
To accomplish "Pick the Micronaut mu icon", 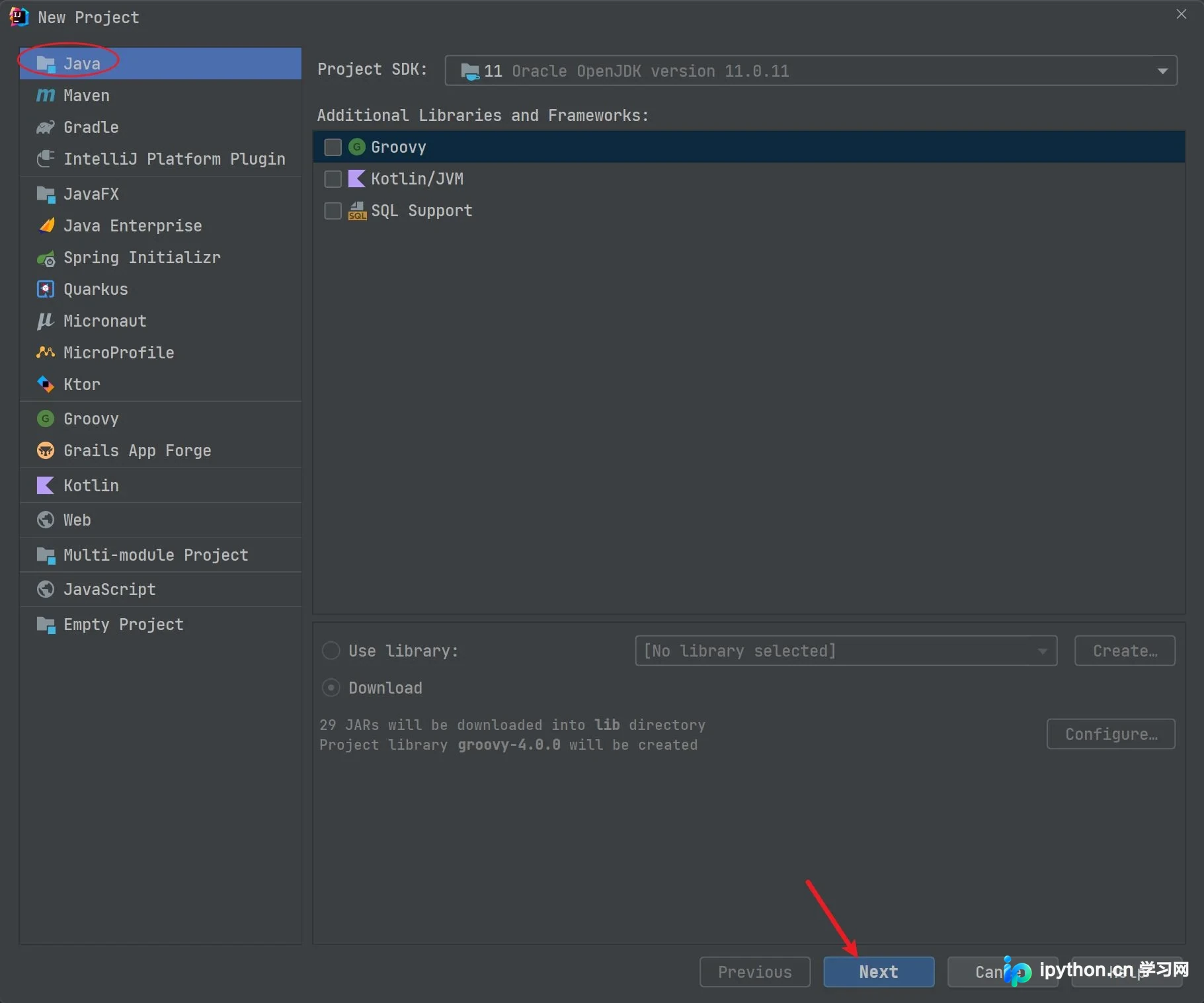I will click(46, 321).
